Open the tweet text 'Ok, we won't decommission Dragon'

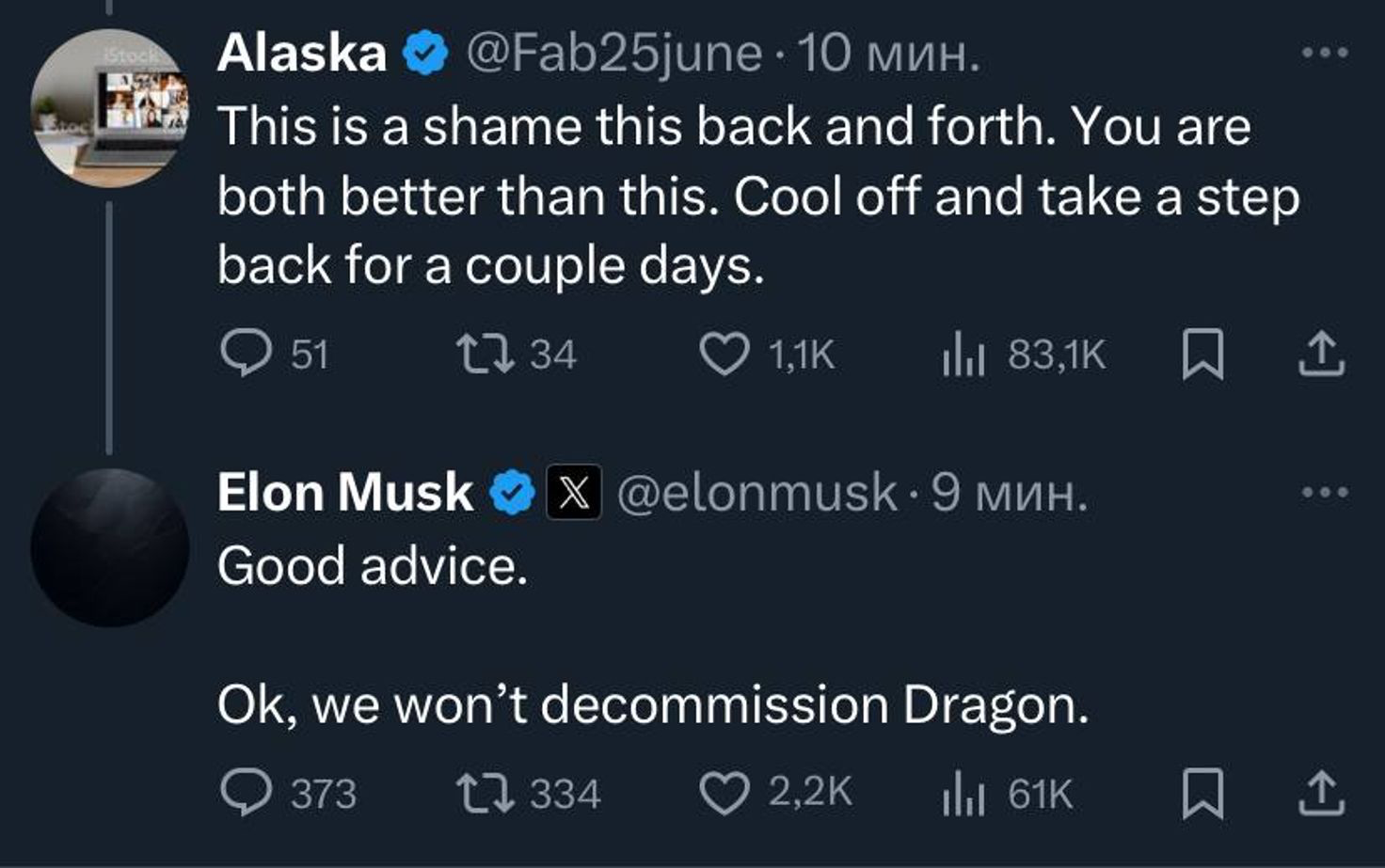(x=652, y=704)
